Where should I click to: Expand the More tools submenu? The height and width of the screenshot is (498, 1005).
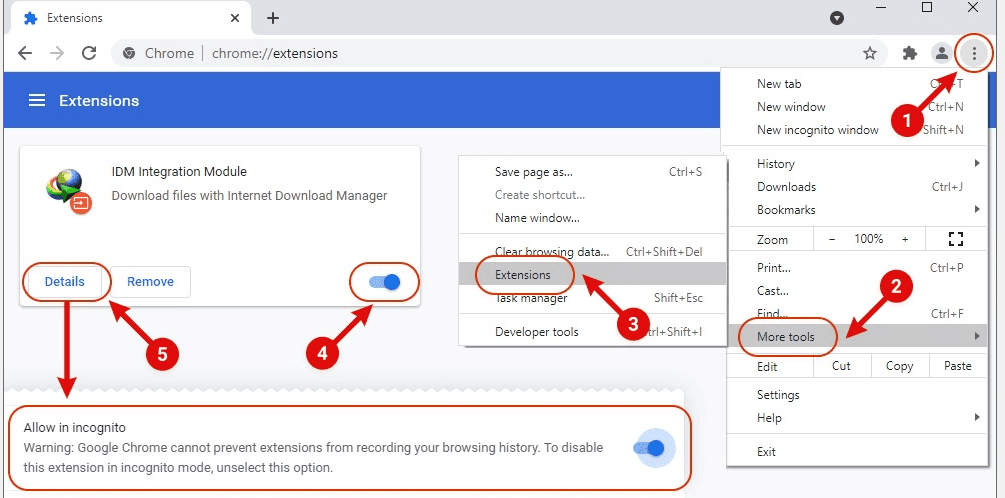pos(858,336)
